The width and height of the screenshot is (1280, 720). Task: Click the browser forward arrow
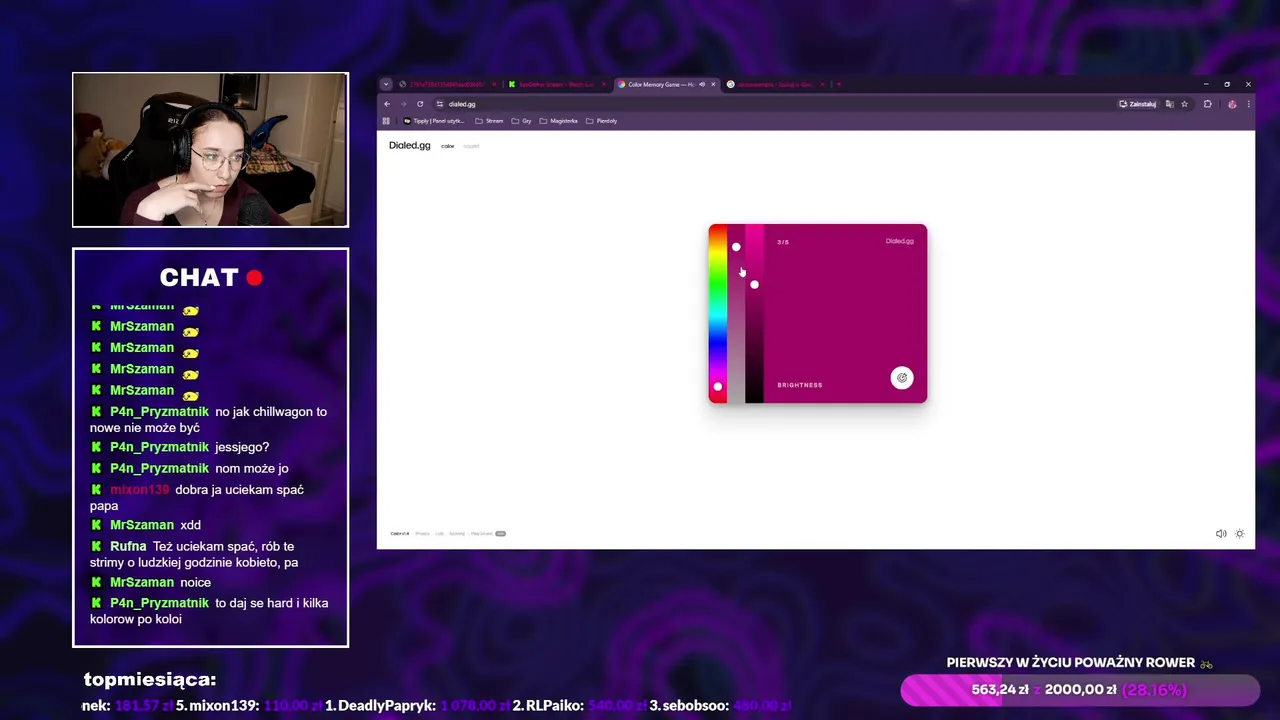pos(403,104)
